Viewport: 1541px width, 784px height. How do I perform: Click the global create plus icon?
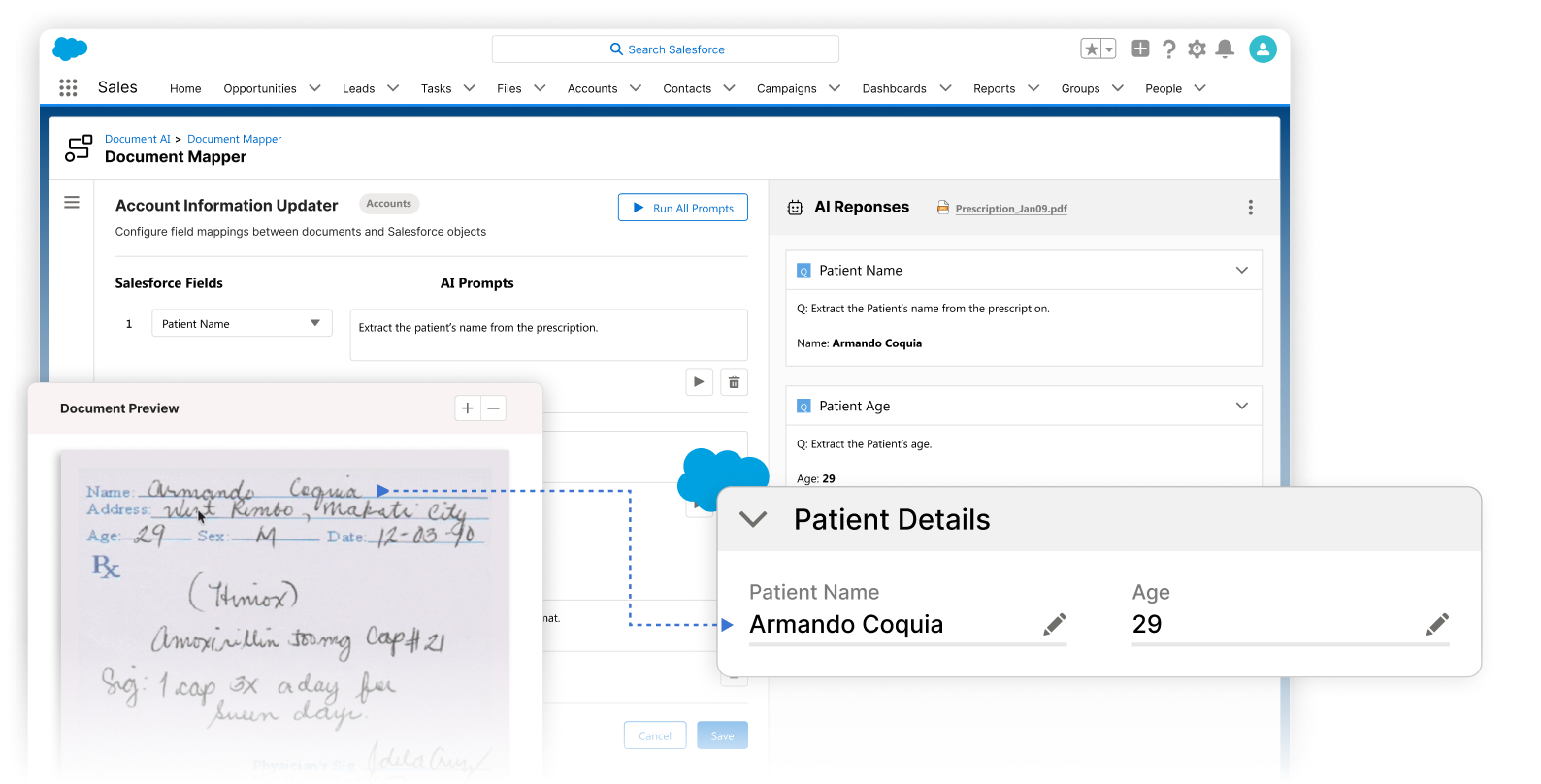(1141, 49)
